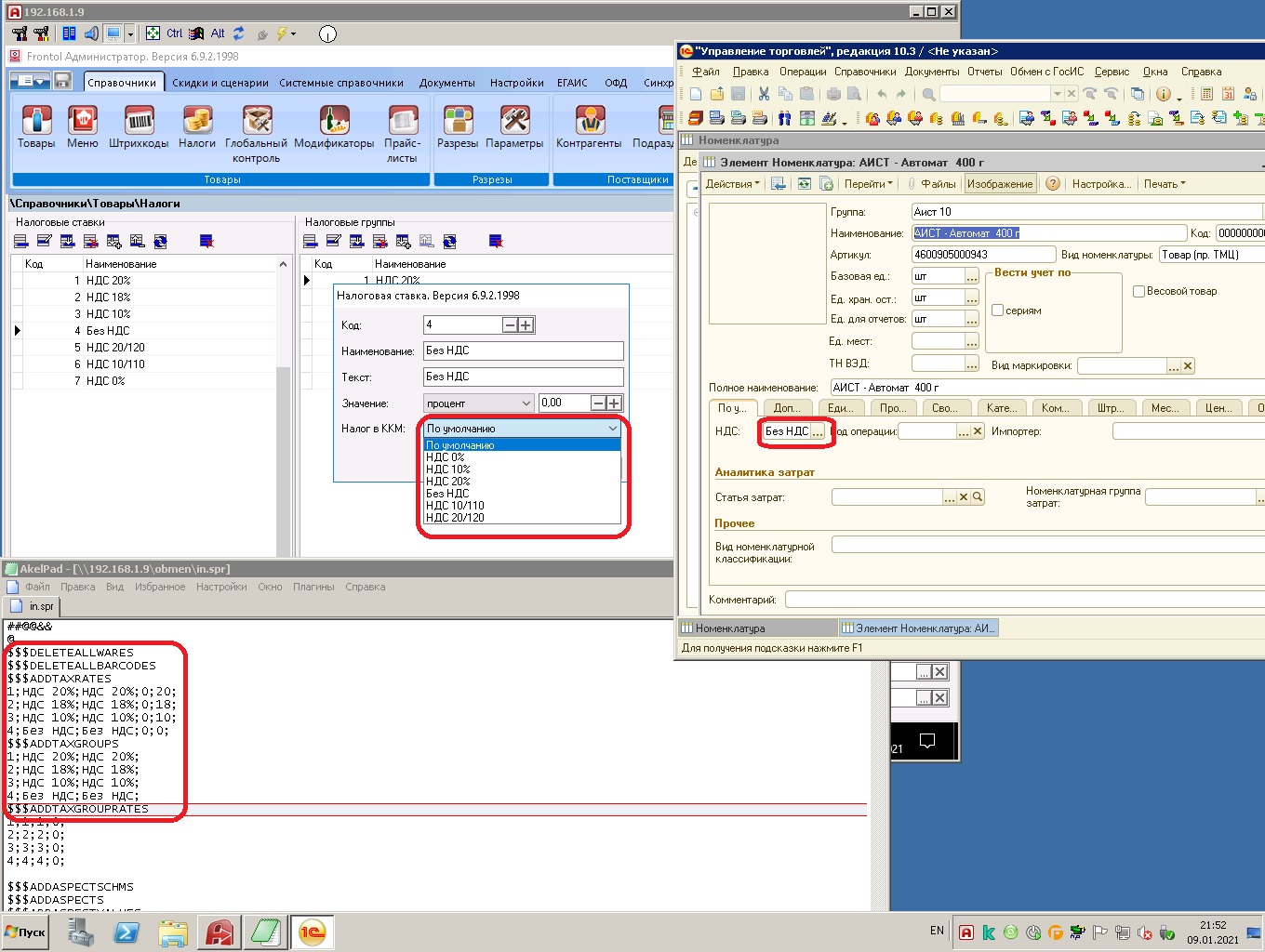
Task: Click the Артикул input field
Action: [983, 255]
